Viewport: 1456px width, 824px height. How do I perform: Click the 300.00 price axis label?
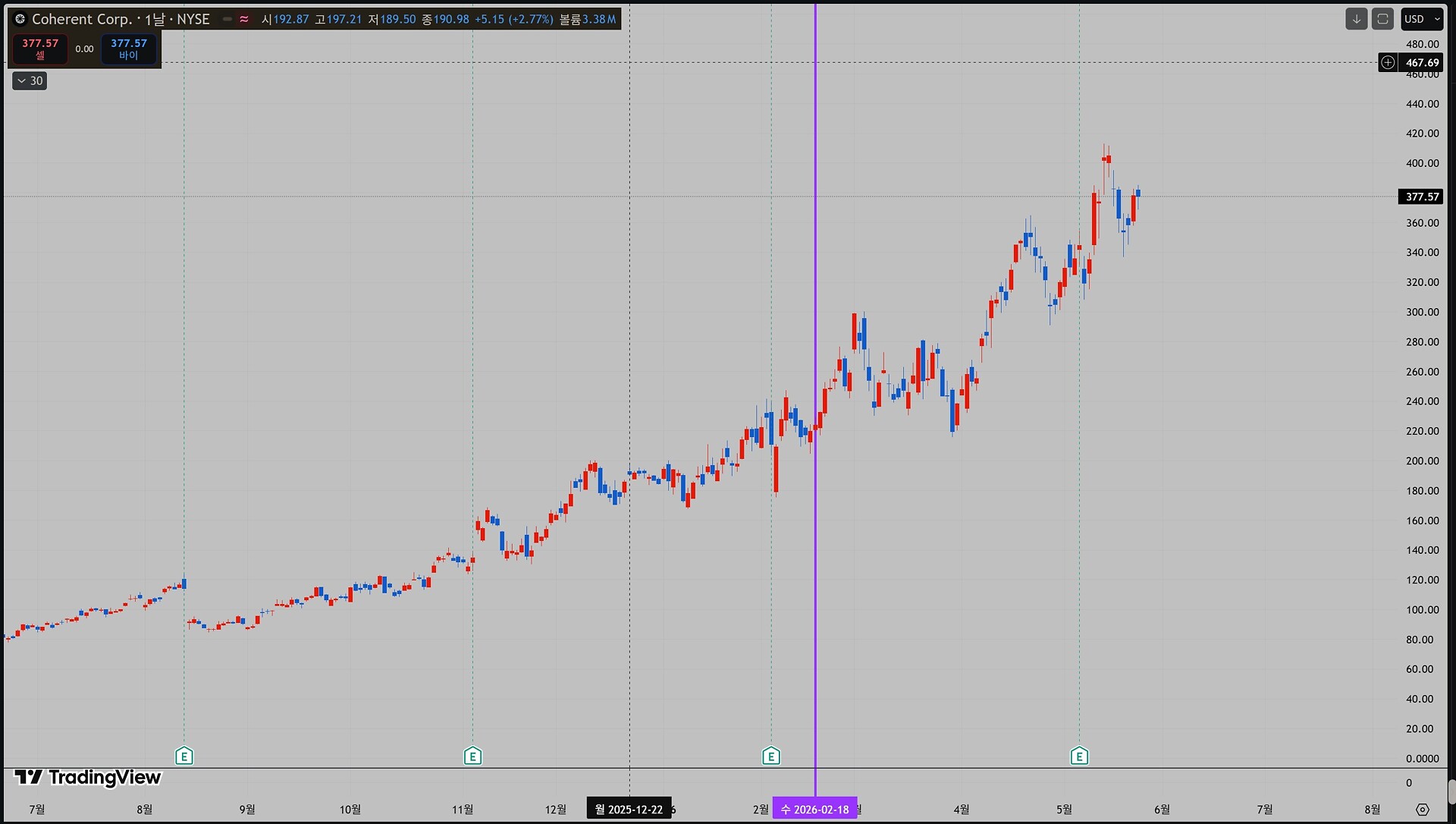[x=1422, y=312]
